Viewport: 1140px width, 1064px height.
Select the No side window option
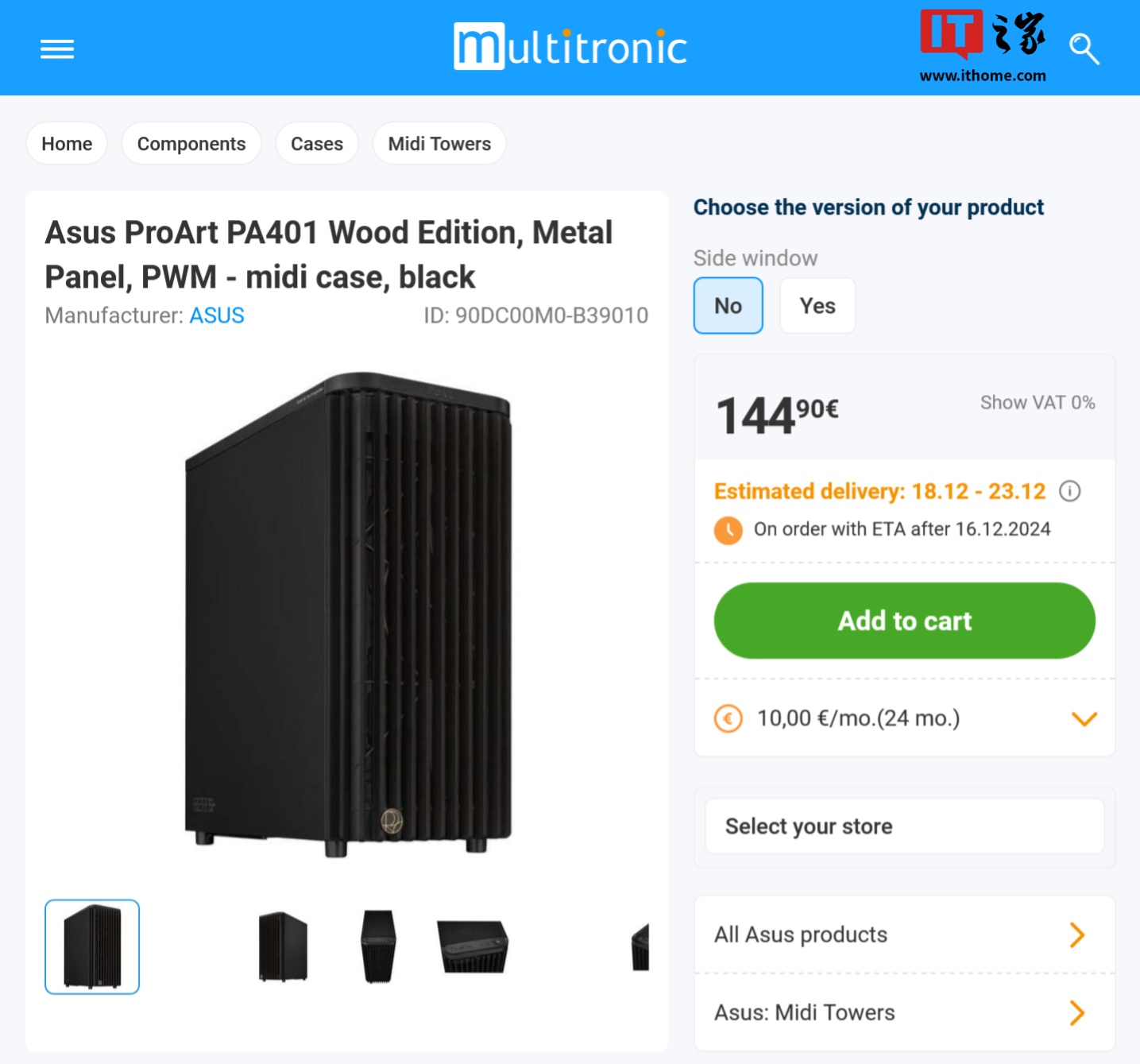pos(728,306)
